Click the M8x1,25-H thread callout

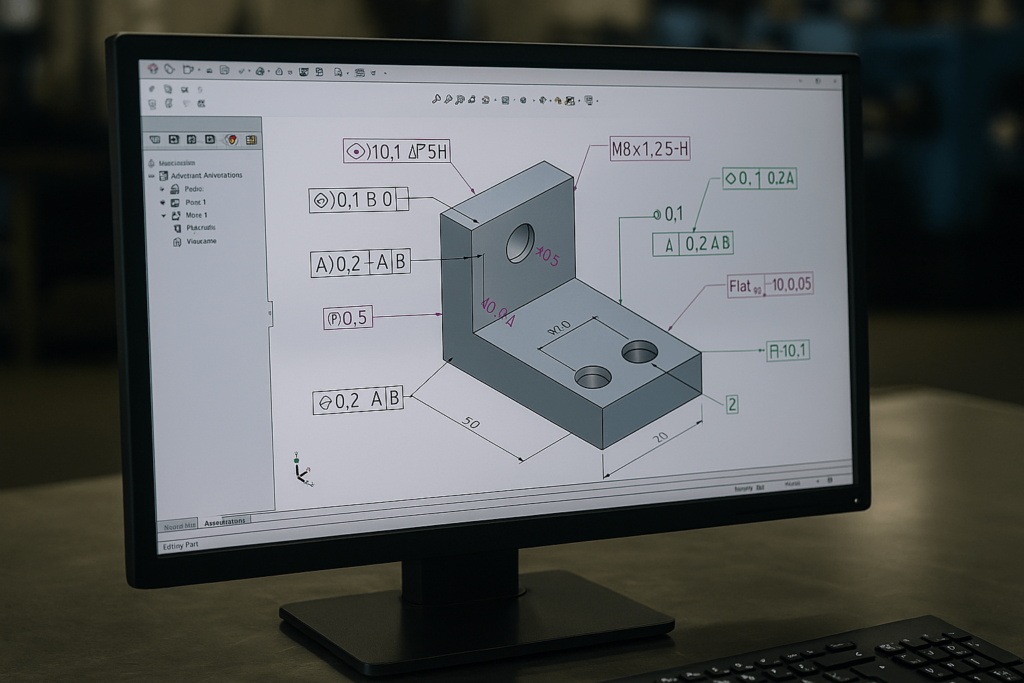pyautogui.click(x=650, y=150)
